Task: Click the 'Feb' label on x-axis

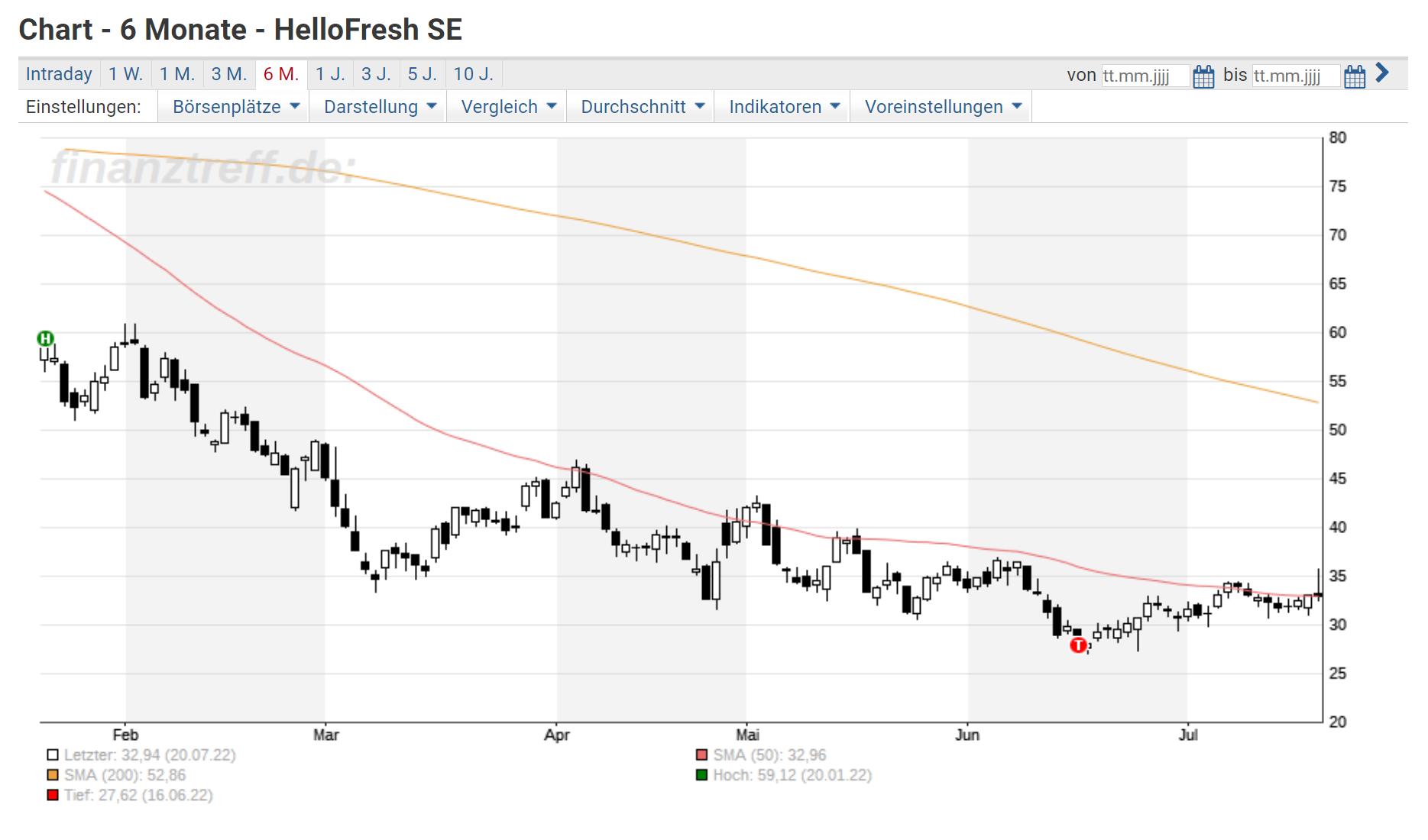Action: (125, 735)
